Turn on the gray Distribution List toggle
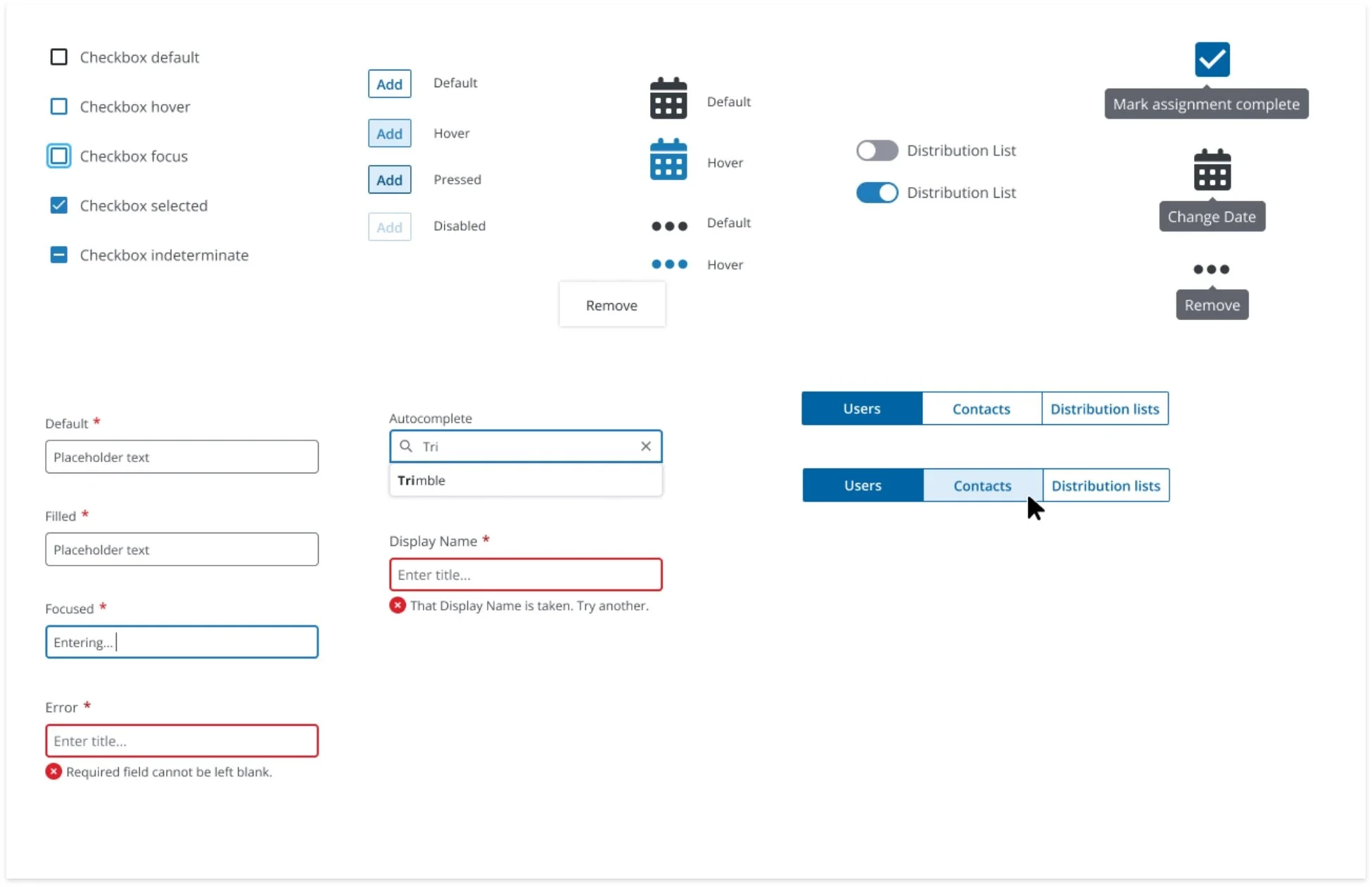Screen dimensions: 1372x887 pos(877,151)
